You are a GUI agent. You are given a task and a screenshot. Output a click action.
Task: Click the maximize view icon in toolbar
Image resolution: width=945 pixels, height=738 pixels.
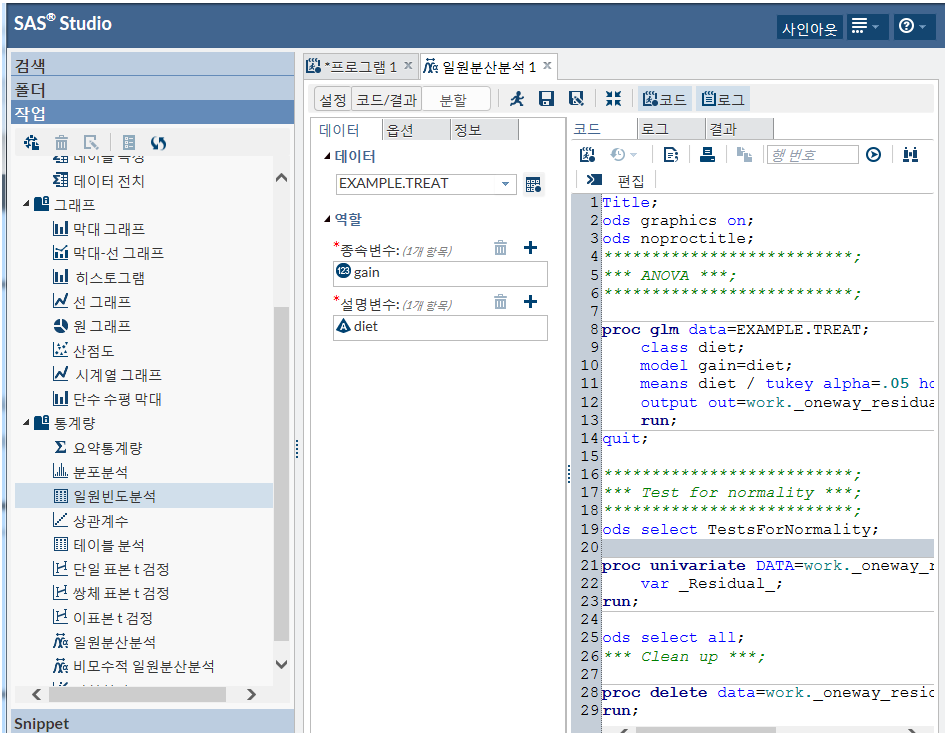pyautogui.click(x=614, y=99)
